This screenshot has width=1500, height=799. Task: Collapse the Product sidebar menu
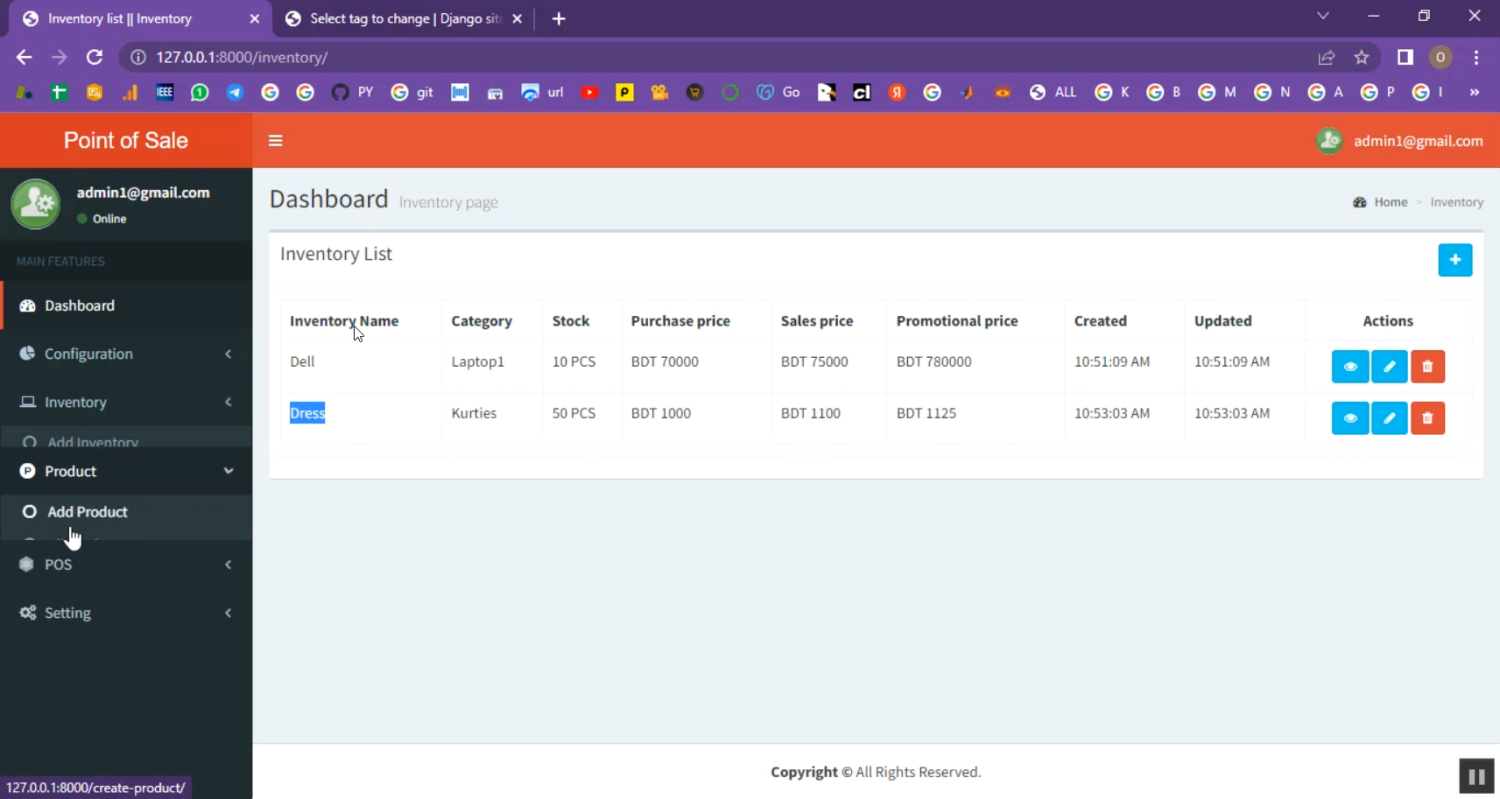[126, 471]
